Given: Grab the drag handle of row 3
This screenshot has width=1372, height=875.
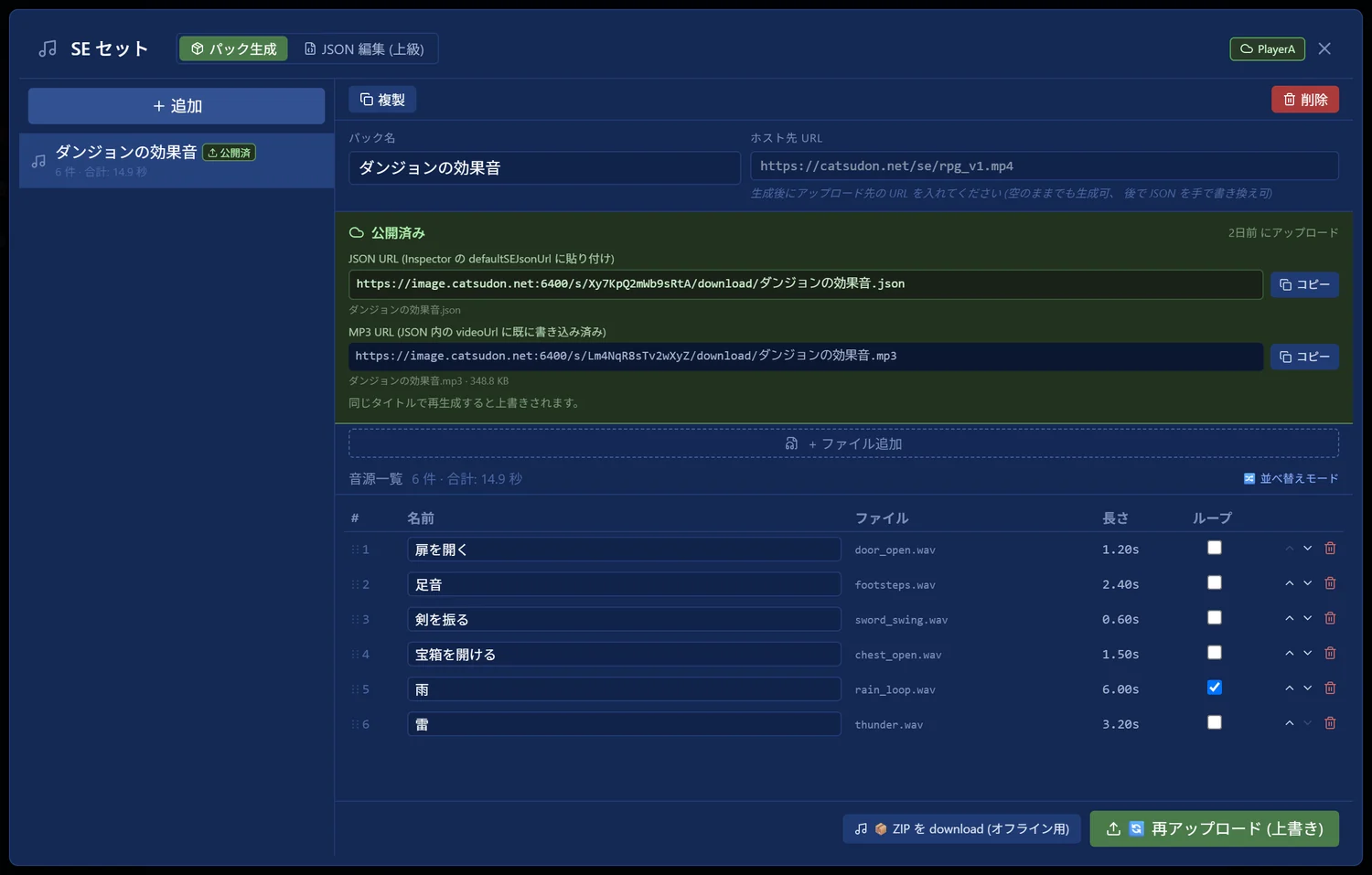Looking at the screenshot, I should click(355, 620).
